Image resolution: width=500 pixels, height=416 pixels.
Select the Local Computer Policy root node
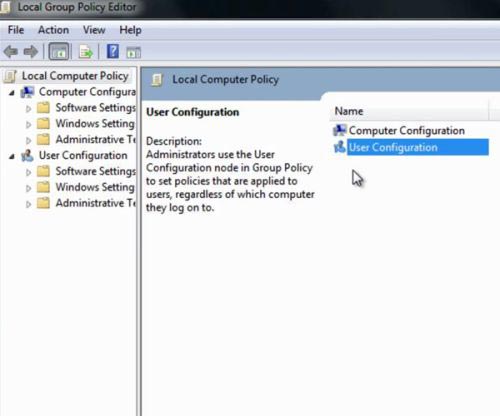[75, 76]
